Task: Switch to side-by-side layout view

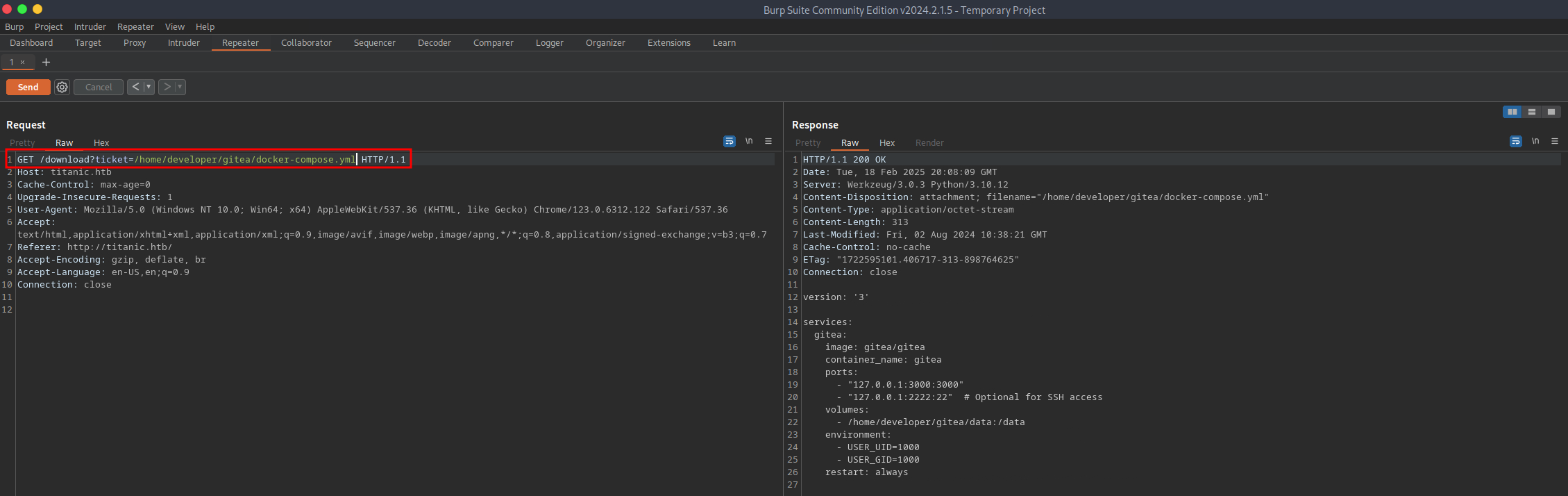Action: pyautogui.click(x=1512, y=112)
